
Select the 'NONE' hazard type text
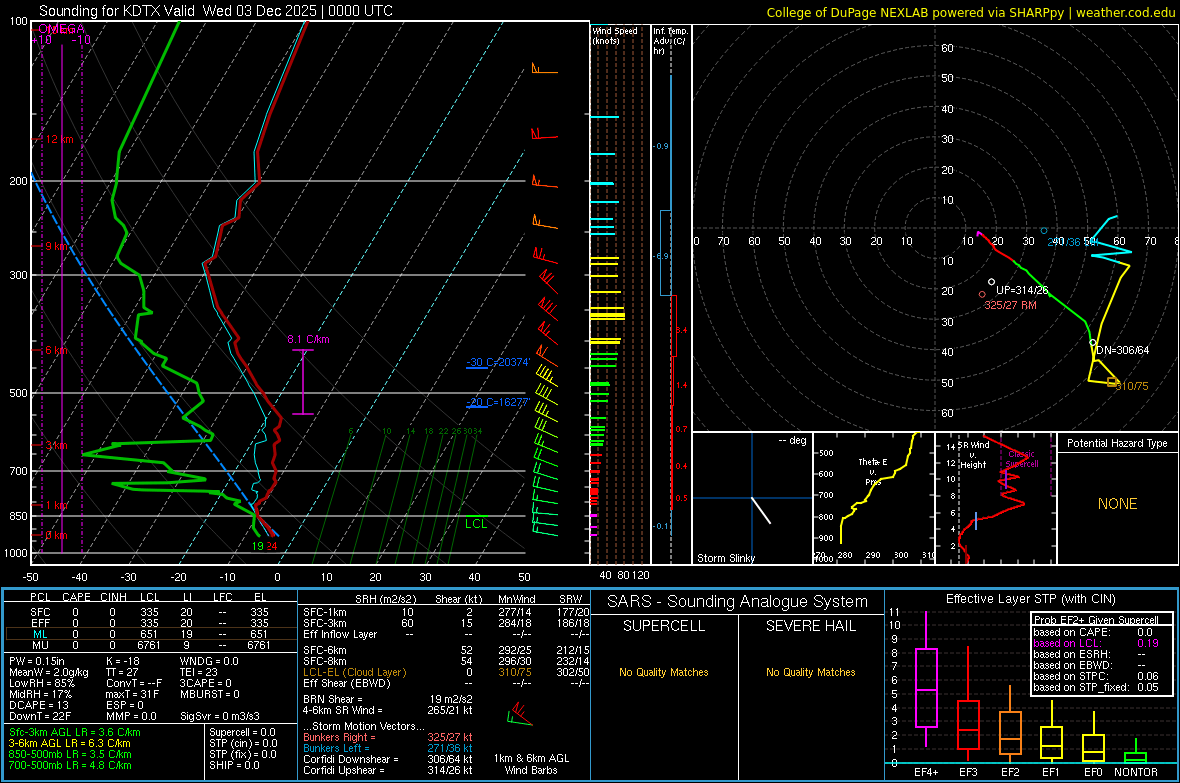(x=1117, y=504)
